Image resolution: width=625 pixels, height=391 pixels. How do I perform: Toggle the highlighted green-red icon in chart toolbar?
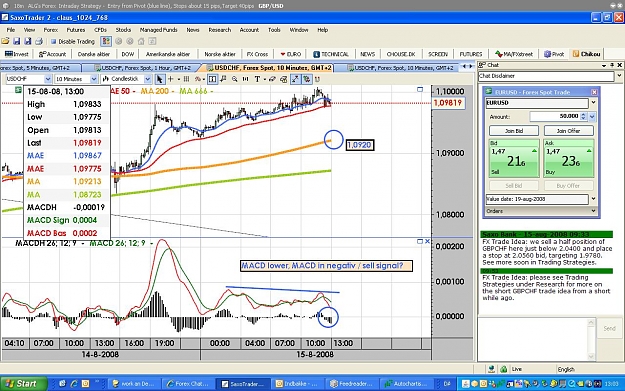point(307,79)
